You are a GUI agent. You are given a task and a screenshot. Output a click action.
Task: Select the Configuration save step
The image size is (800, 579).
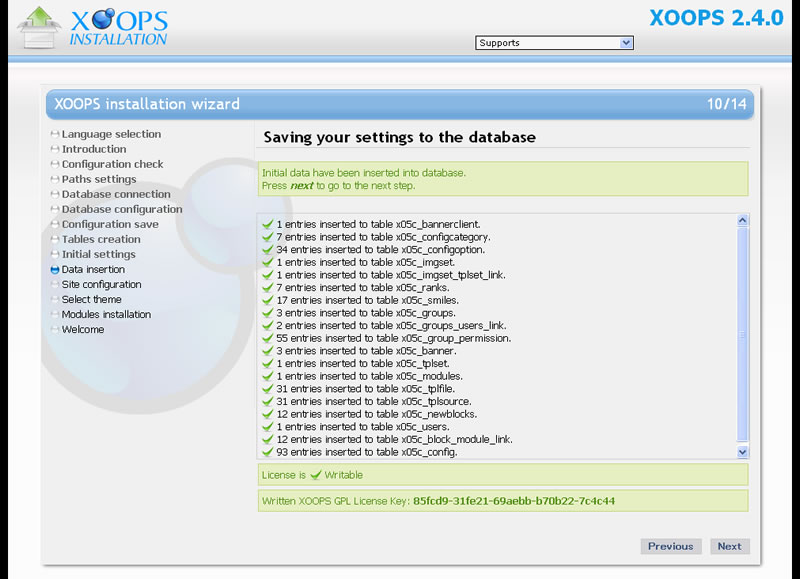coord(110,224)
